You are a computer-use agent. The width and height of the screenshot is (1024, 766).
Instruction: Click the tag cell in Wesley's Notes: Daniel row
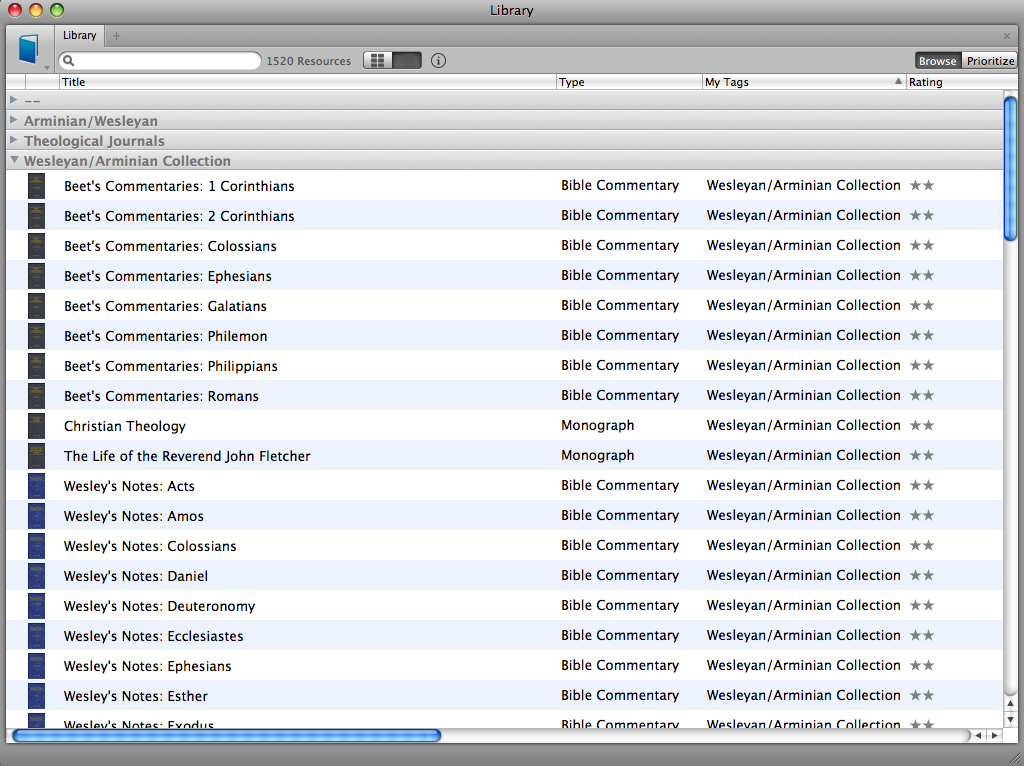pos(803,576)
